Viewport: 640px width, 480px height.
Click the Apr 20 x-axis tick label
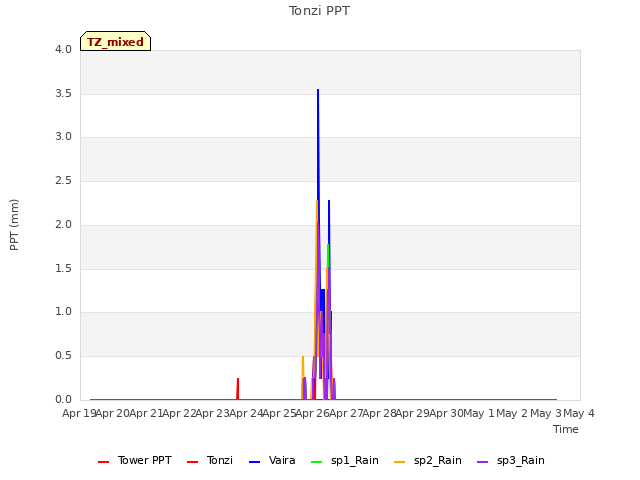113,413
